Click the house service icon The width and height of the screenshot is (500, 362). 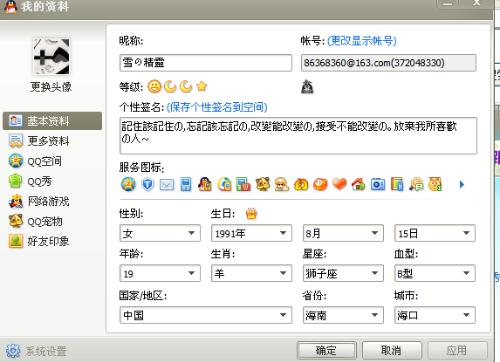click(358, 184)
